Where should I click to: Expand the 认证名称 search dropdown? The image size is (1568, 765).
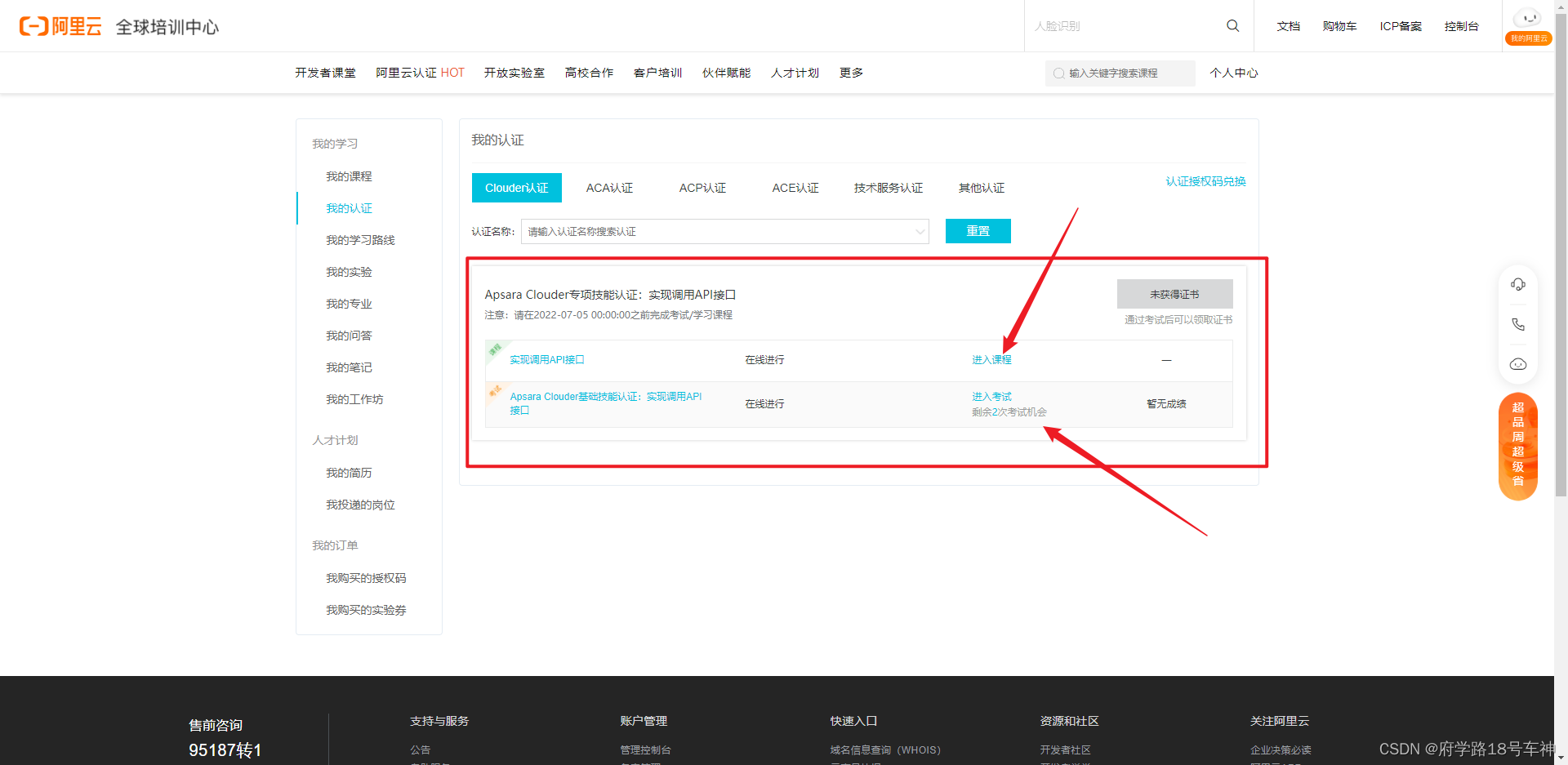click(920, 231)
